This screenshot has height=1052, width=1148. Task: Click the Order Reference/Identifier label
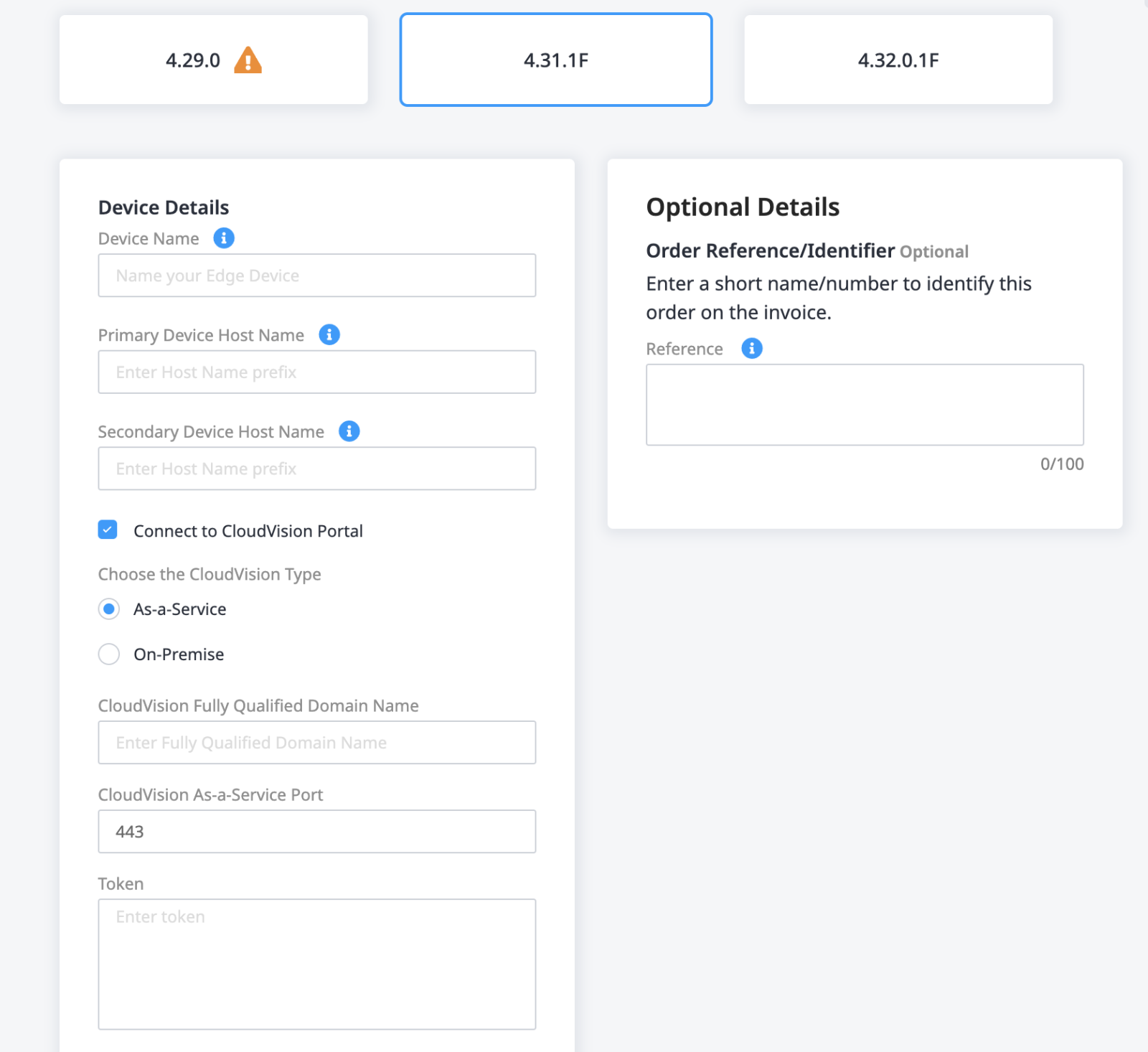[771, 250]
